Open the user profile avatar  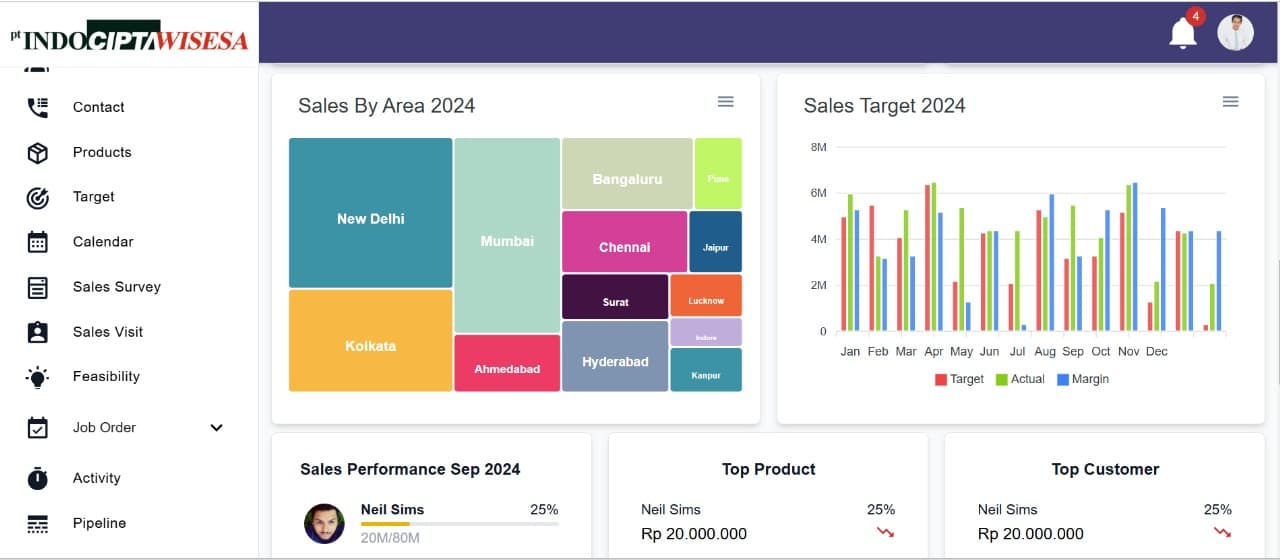point(1235,33)
